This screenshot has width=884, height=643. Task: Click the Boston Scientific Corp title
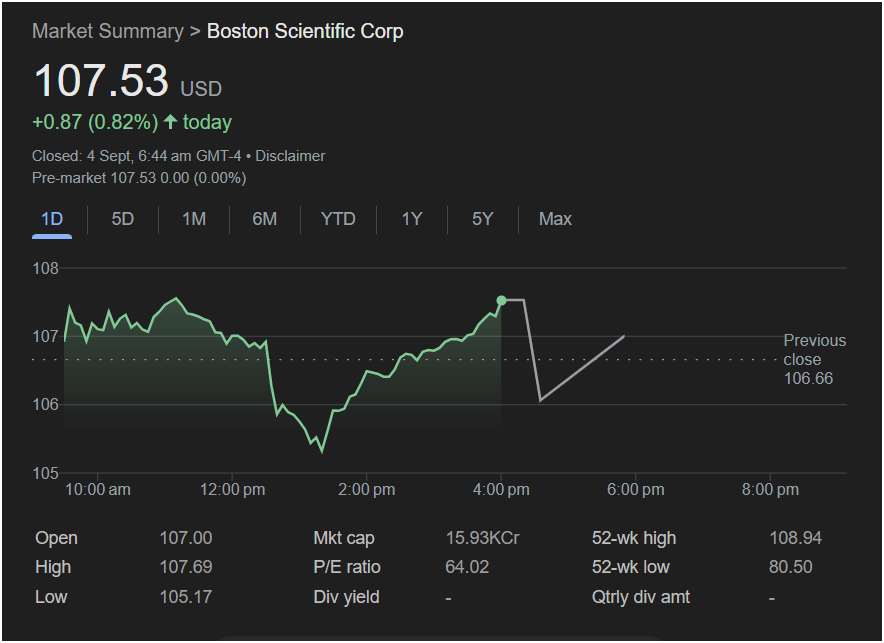point(305,31)
